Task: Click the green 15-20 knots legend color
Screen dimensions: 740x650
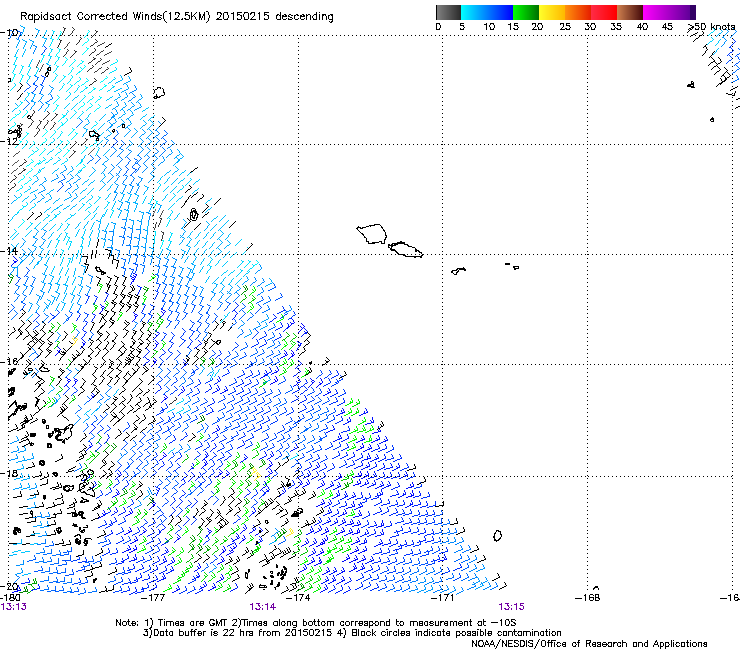Action: tap(526, 12)
